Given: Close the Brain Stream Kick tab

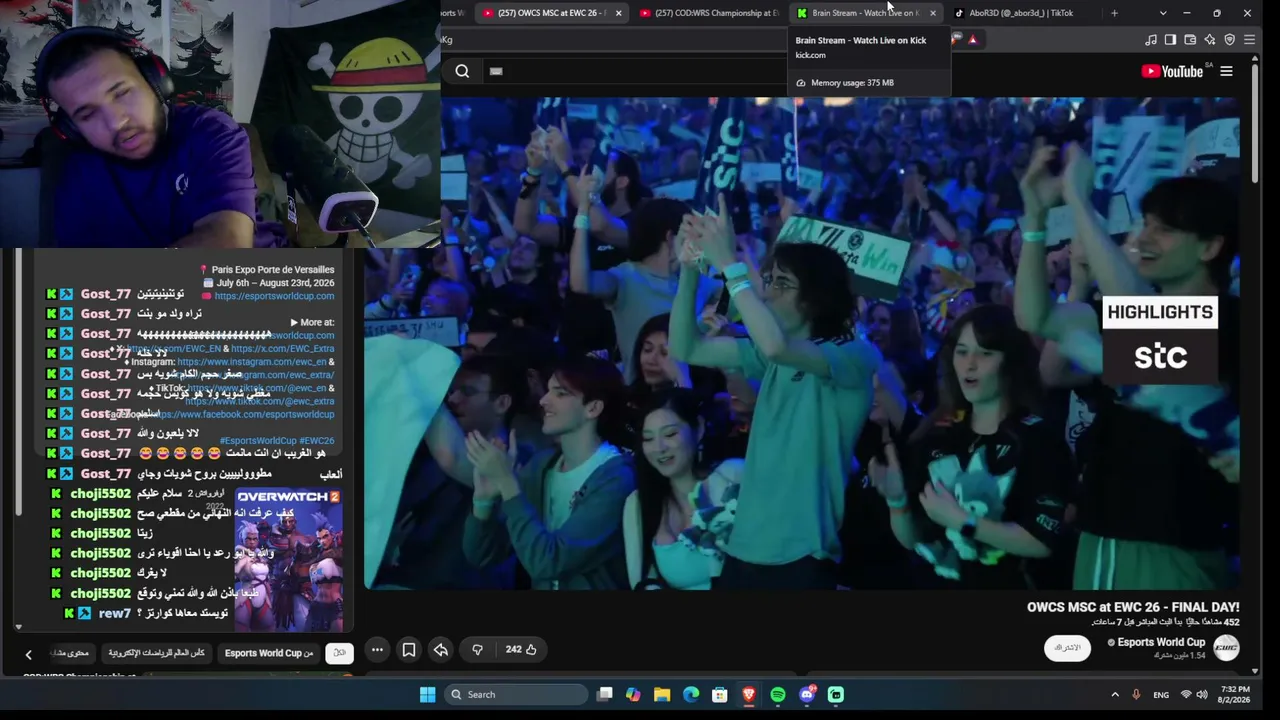Looking at the screenshot, I should (933, 13).
